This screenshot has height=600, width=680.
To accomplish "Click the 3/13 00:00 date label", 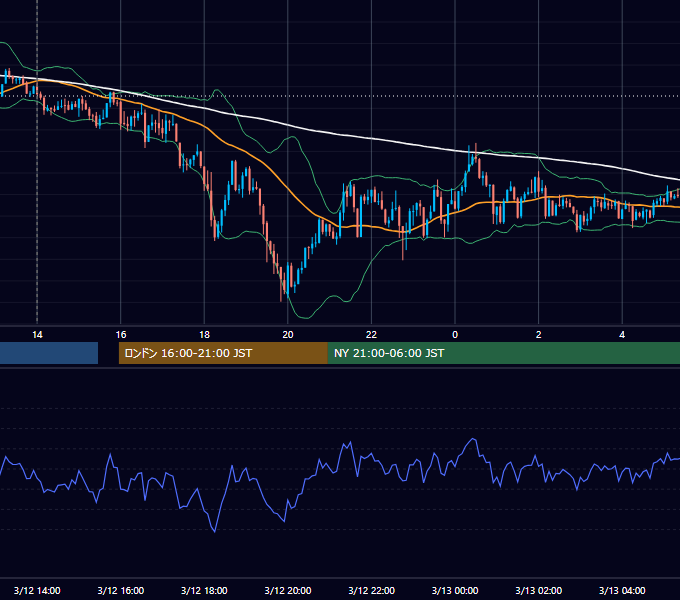I will pyautogui.click(x=455, y=590).
